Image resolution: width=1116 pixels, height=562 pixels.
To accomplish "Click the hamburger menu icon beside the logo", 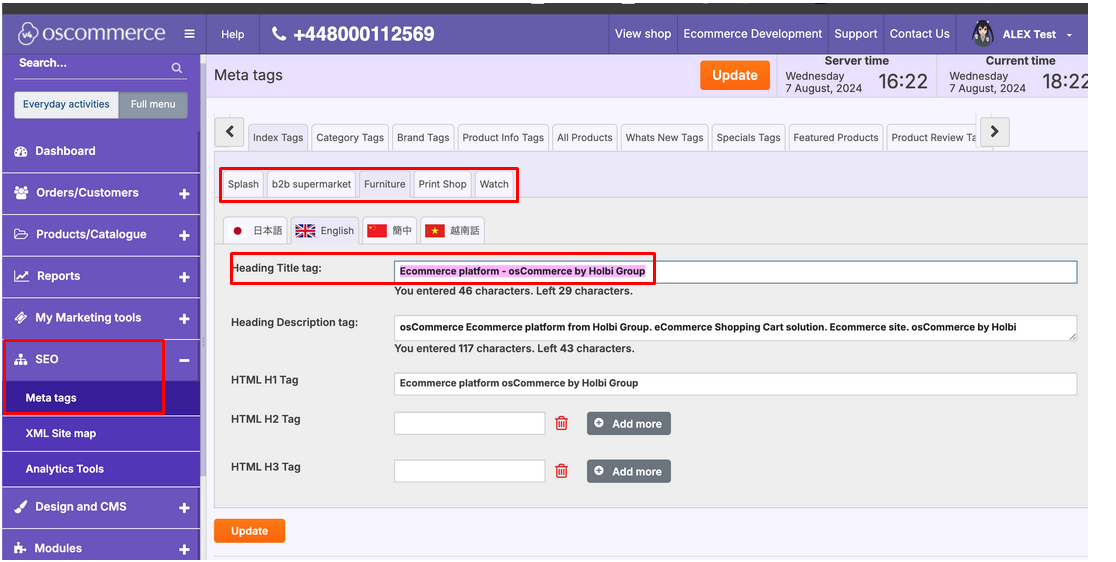I will tap(189, 34).
